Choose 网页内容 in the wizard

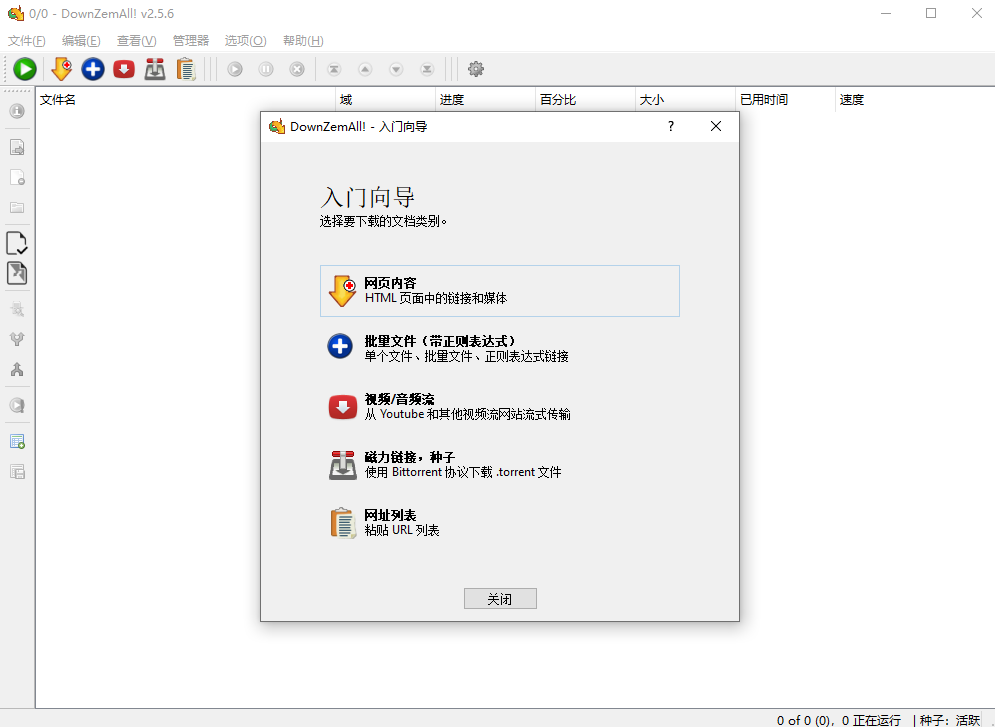tap(500, 291)
